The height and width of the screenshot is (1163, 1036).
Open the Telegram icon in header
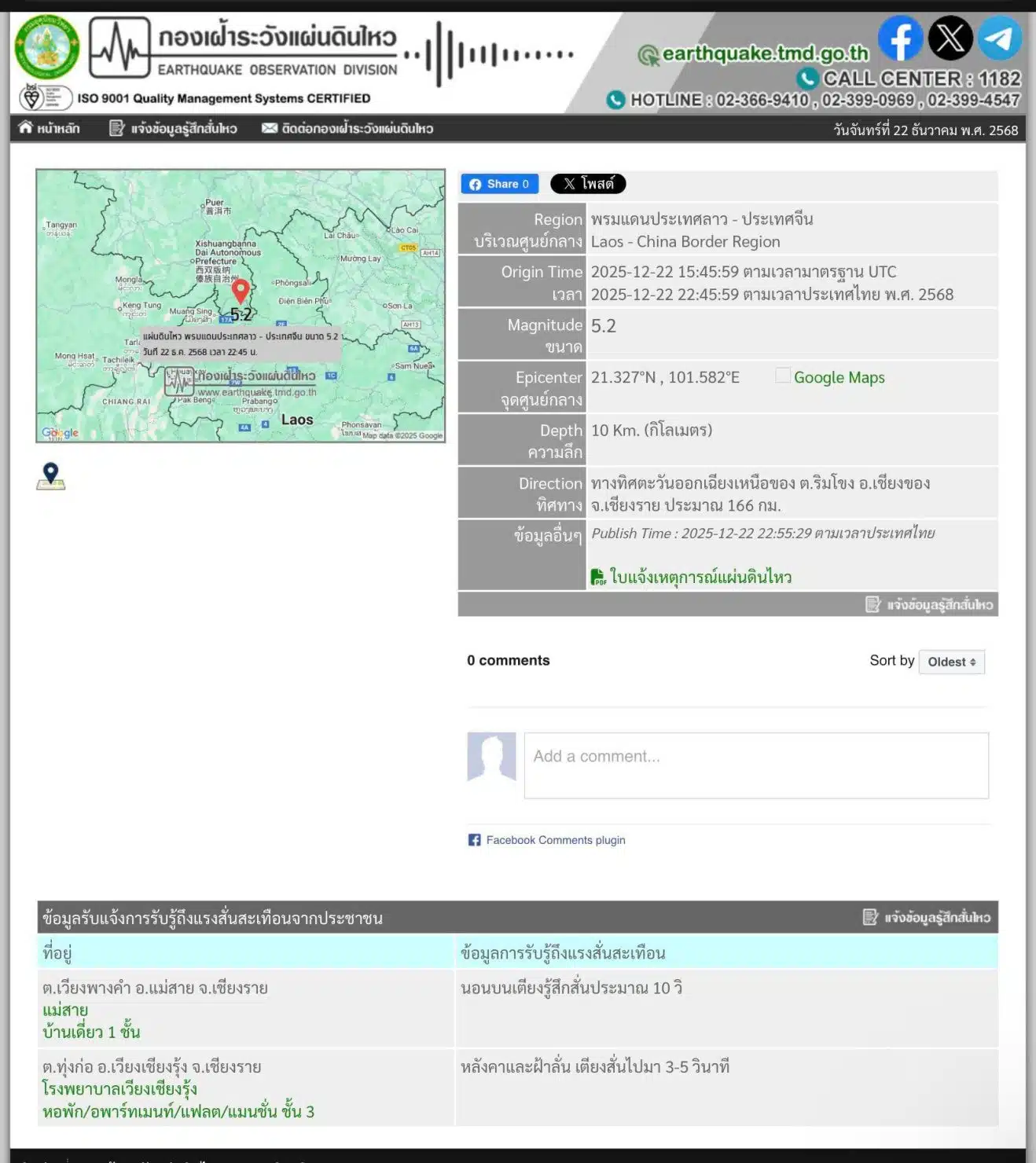coord(999,38)
